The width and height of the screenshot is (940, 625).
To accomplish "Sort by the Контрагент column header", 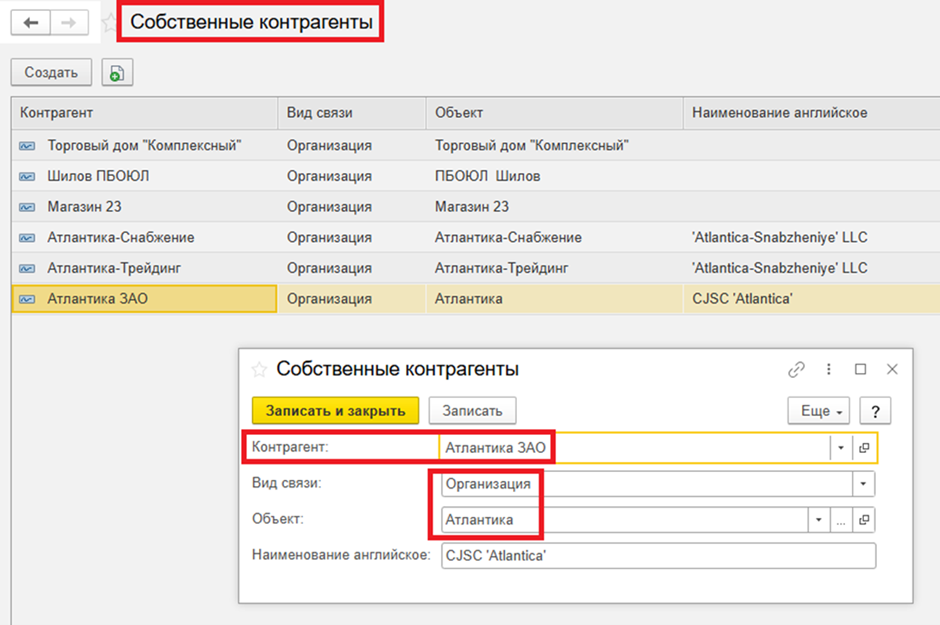I will tap(144, 113).
